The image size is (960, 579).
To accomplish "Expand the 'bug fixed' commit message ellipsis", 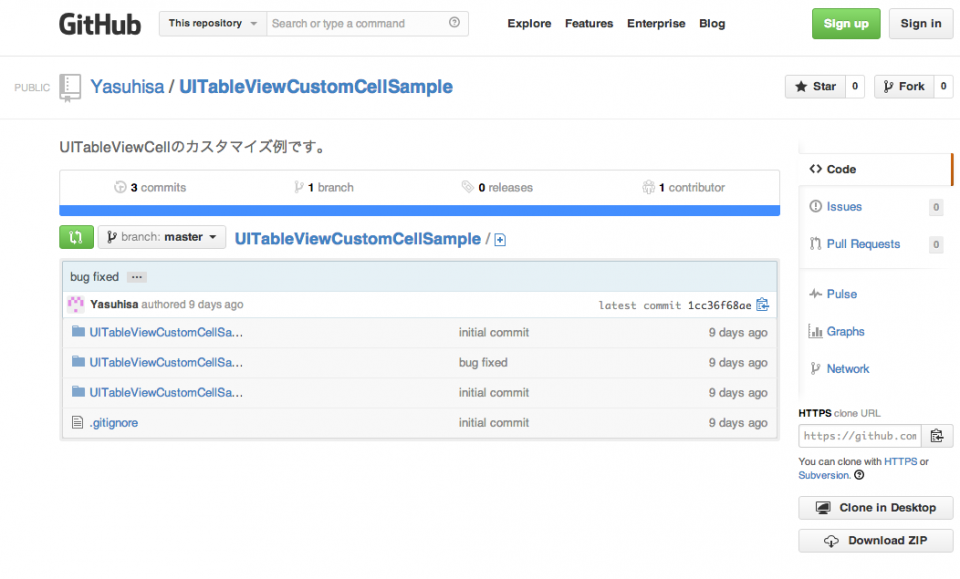I will coord(136,276).
